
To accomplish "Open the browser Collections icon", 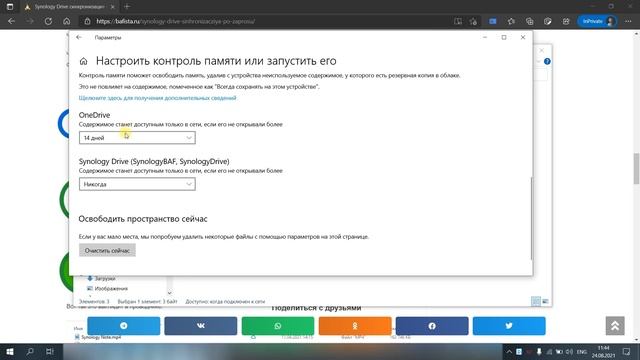I will pos(529,21).
